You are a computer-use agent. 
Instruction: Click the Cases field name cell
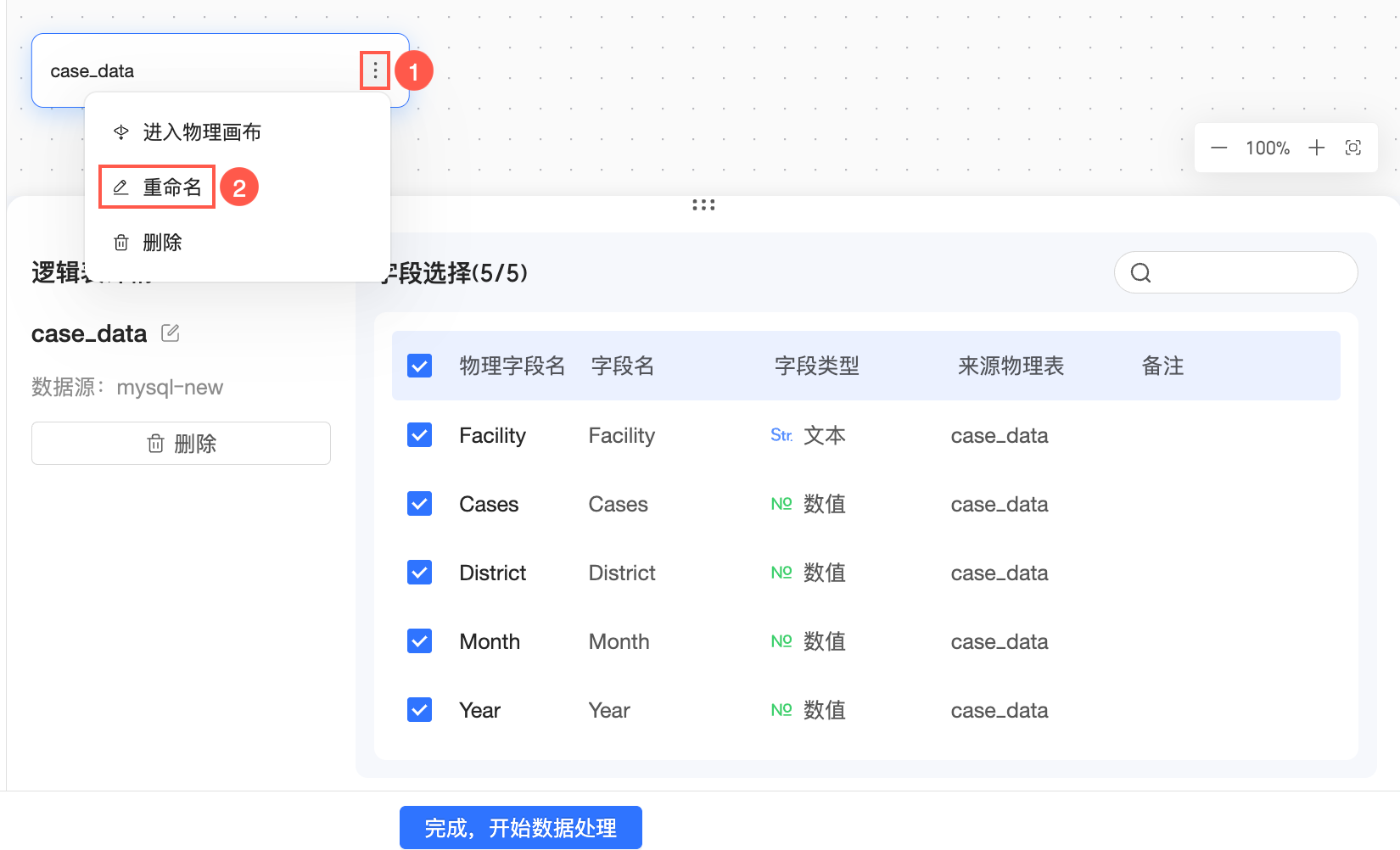point(619,504)
